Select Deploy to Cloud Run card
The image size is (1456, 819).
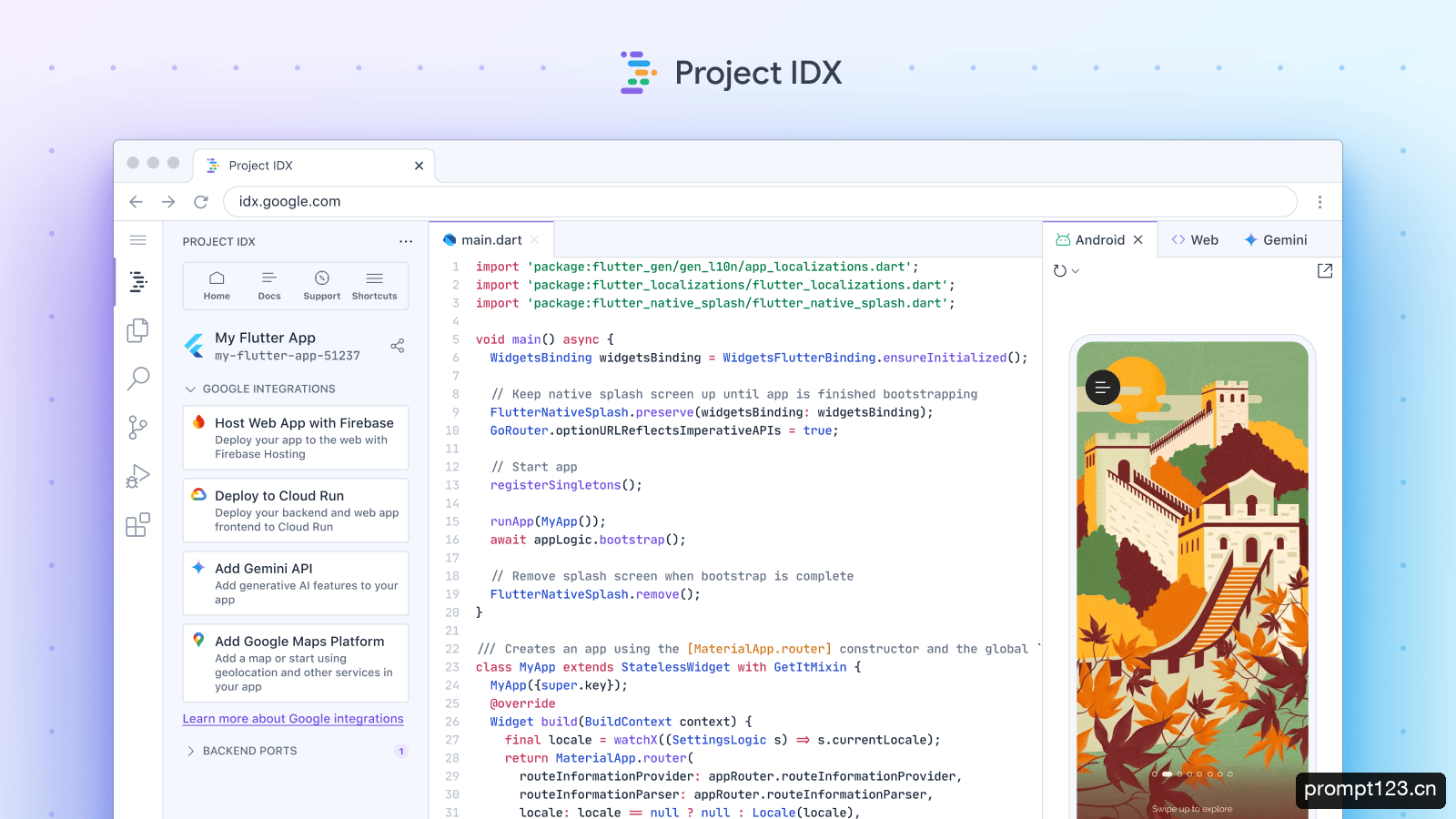pyautogui.click(x=296, y=511)
